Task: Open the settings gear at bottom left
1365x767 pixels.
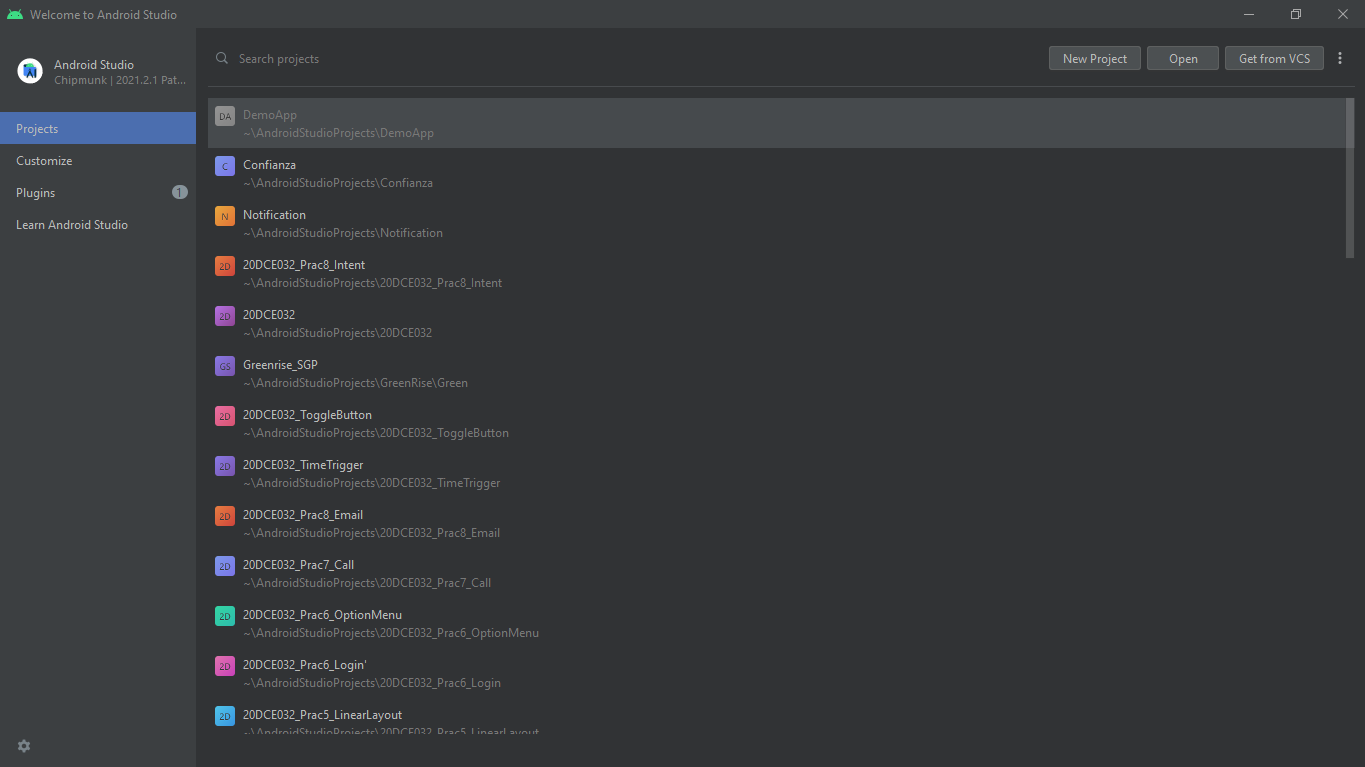Action: tap(24, 746)
